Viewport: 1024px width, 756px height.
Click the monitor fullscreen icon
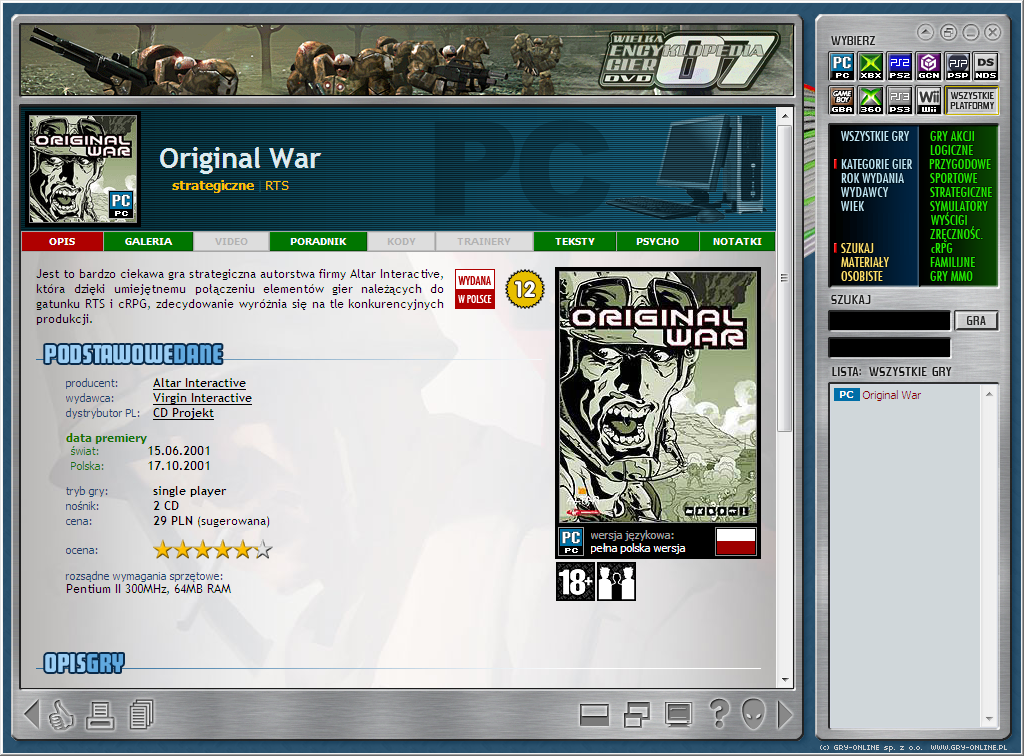pos(678,714)
